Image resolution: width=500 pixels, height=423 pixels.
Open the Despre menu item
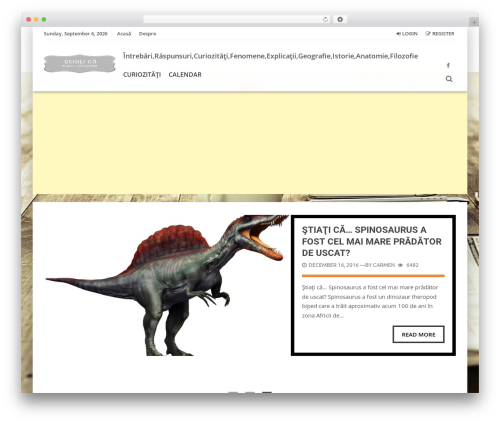(x=147, y=34)
